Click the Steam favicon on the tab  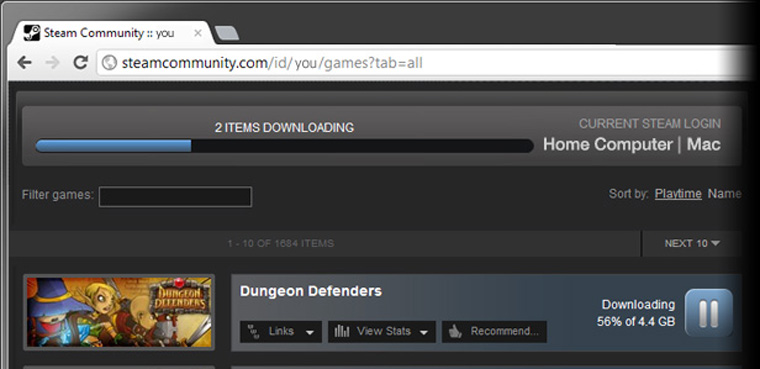coord(32,33)
